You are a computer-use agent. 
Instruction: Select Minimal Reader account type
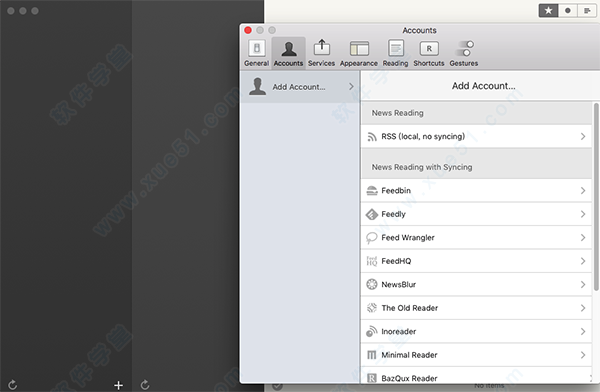pyautogui.click(x=477, y=355)
